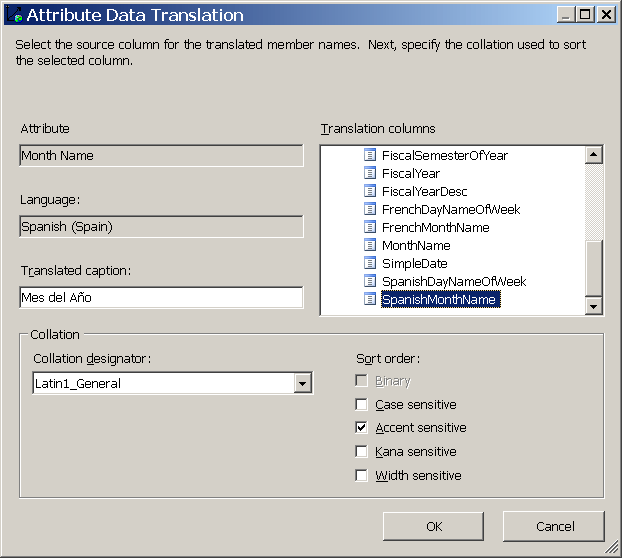Click the MonthName column icon
The image size is (622, 558).
click(370, 245)
